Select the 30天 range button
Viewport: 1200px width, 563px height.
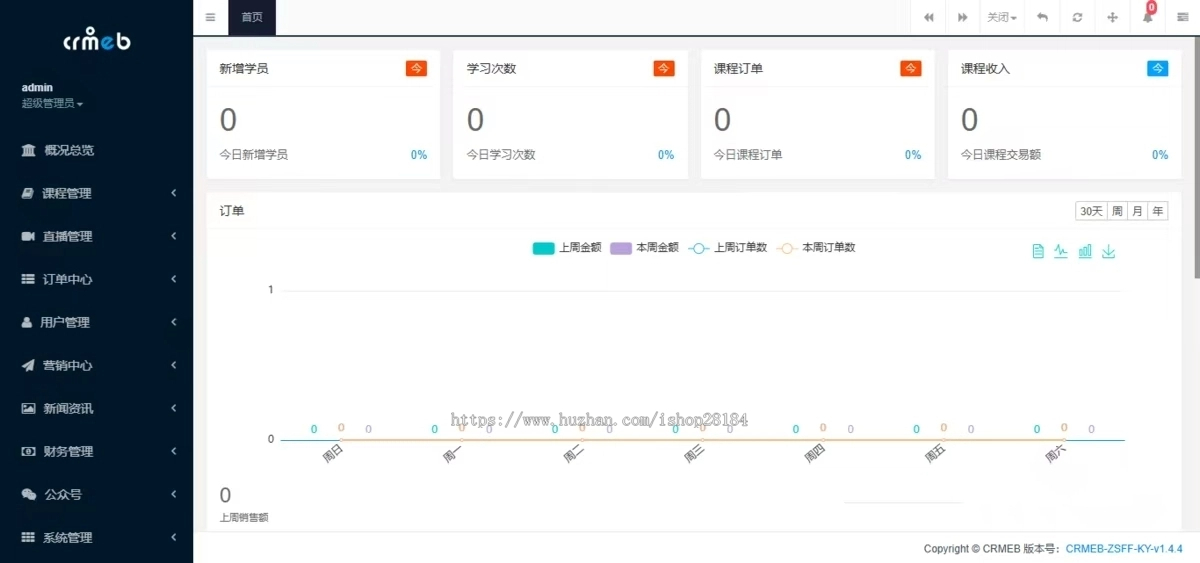pos(1090,211)
